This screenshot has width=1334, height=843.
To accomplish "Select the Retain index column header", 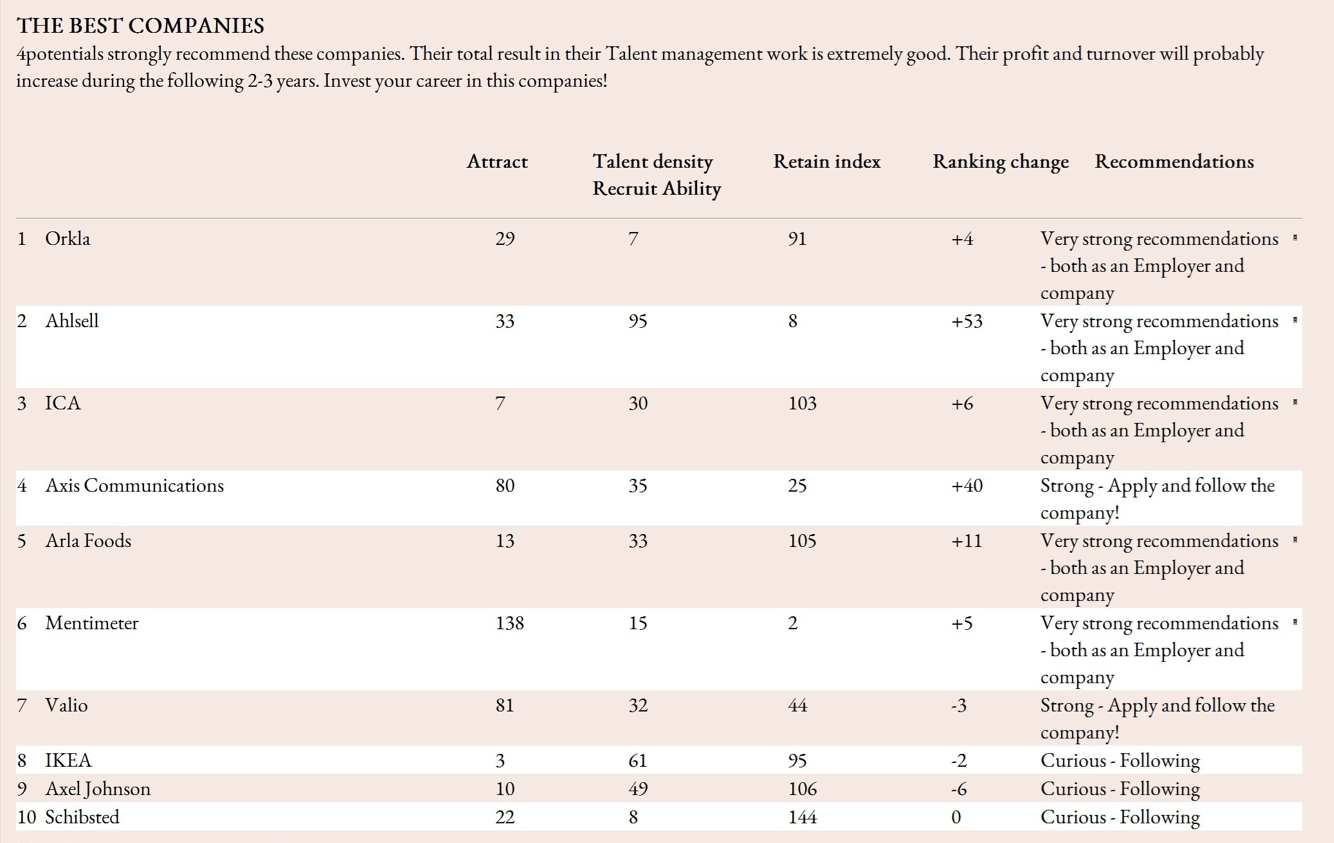I will point(827,162).
